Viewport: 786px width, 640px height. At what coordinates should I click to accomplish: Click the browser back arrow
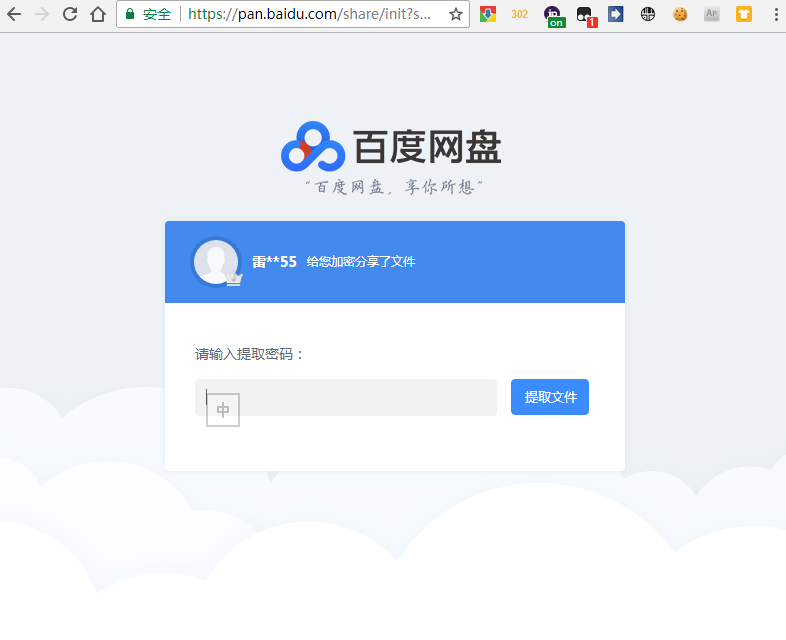coord(14,14)
